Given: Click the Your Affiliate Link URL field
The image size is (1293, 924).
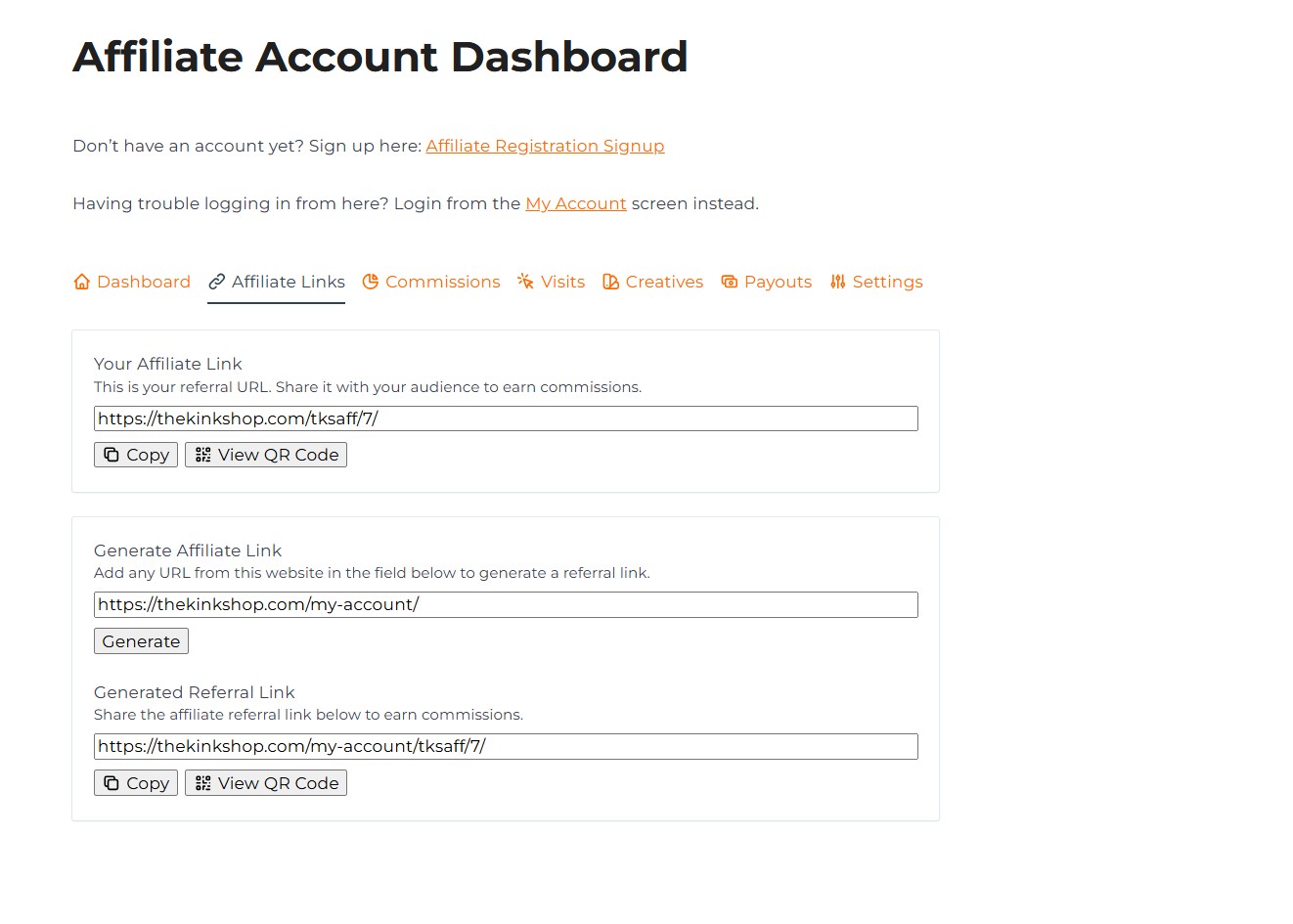Looking at the screenshot, I should click(x=506, y=418).
